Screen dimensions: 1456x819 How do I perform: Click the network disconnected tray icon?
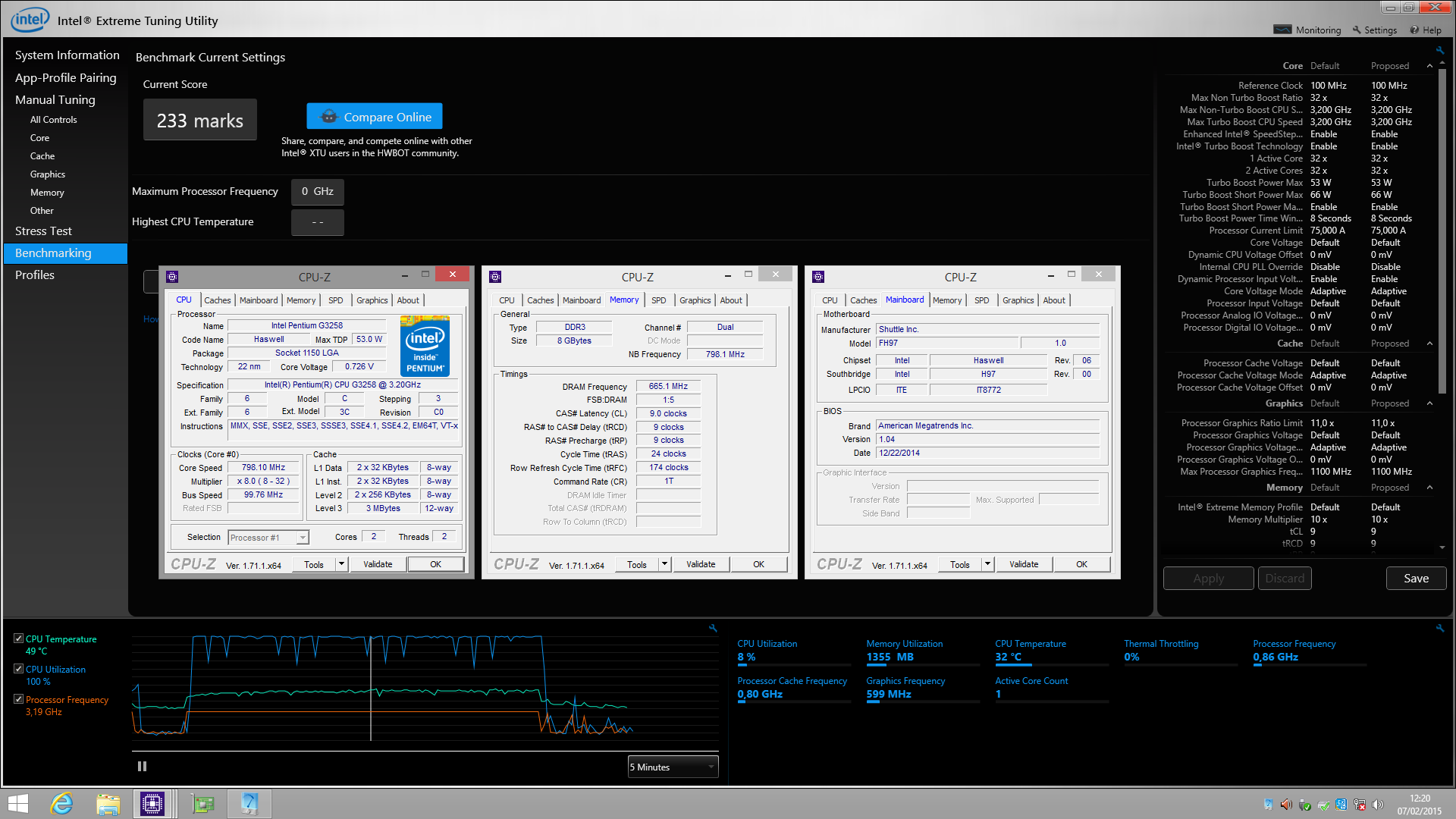(x=1360, y=804)
